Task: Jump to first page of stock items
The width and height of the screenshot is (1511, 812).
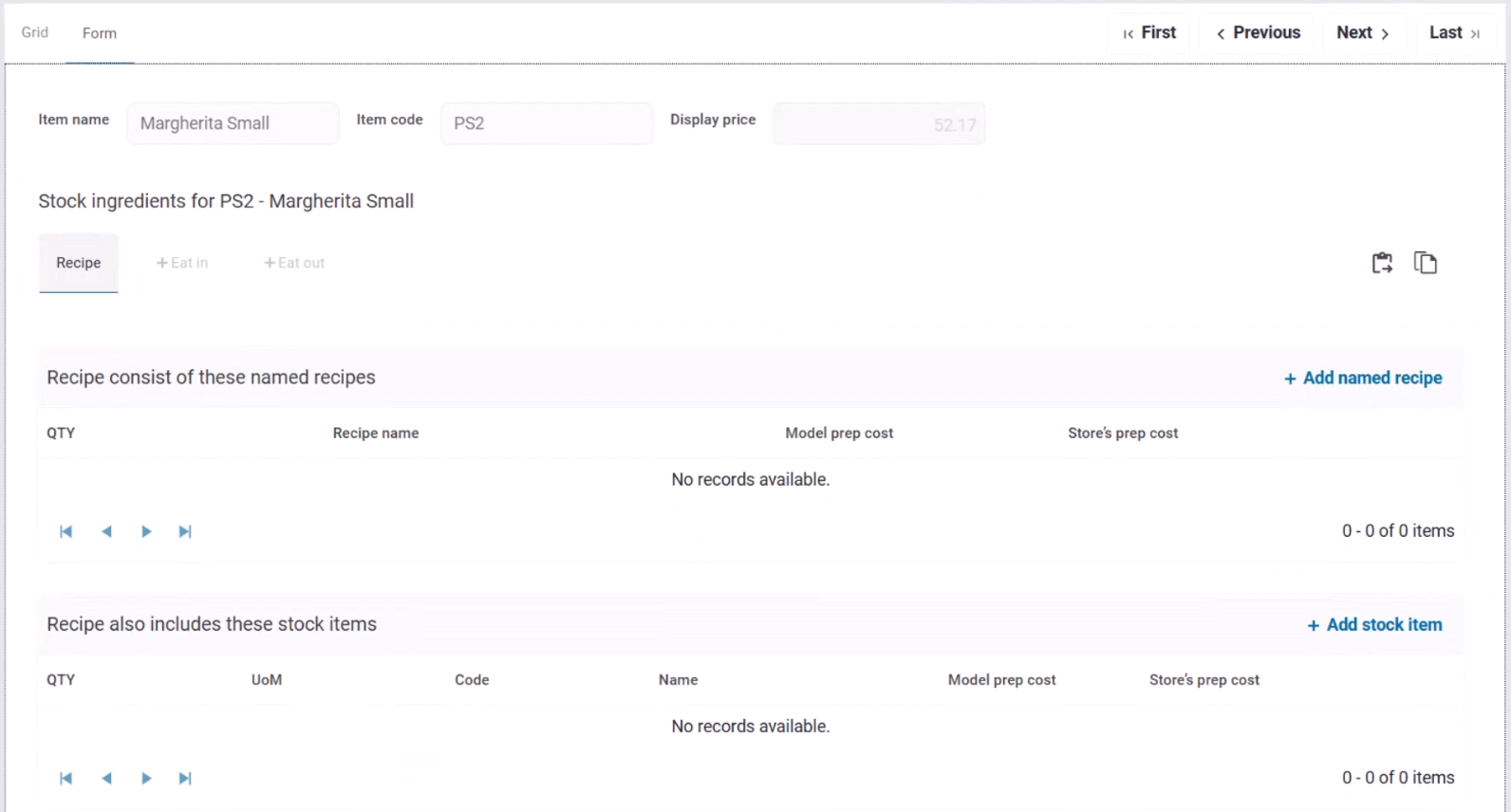Action: pos(66,779)
